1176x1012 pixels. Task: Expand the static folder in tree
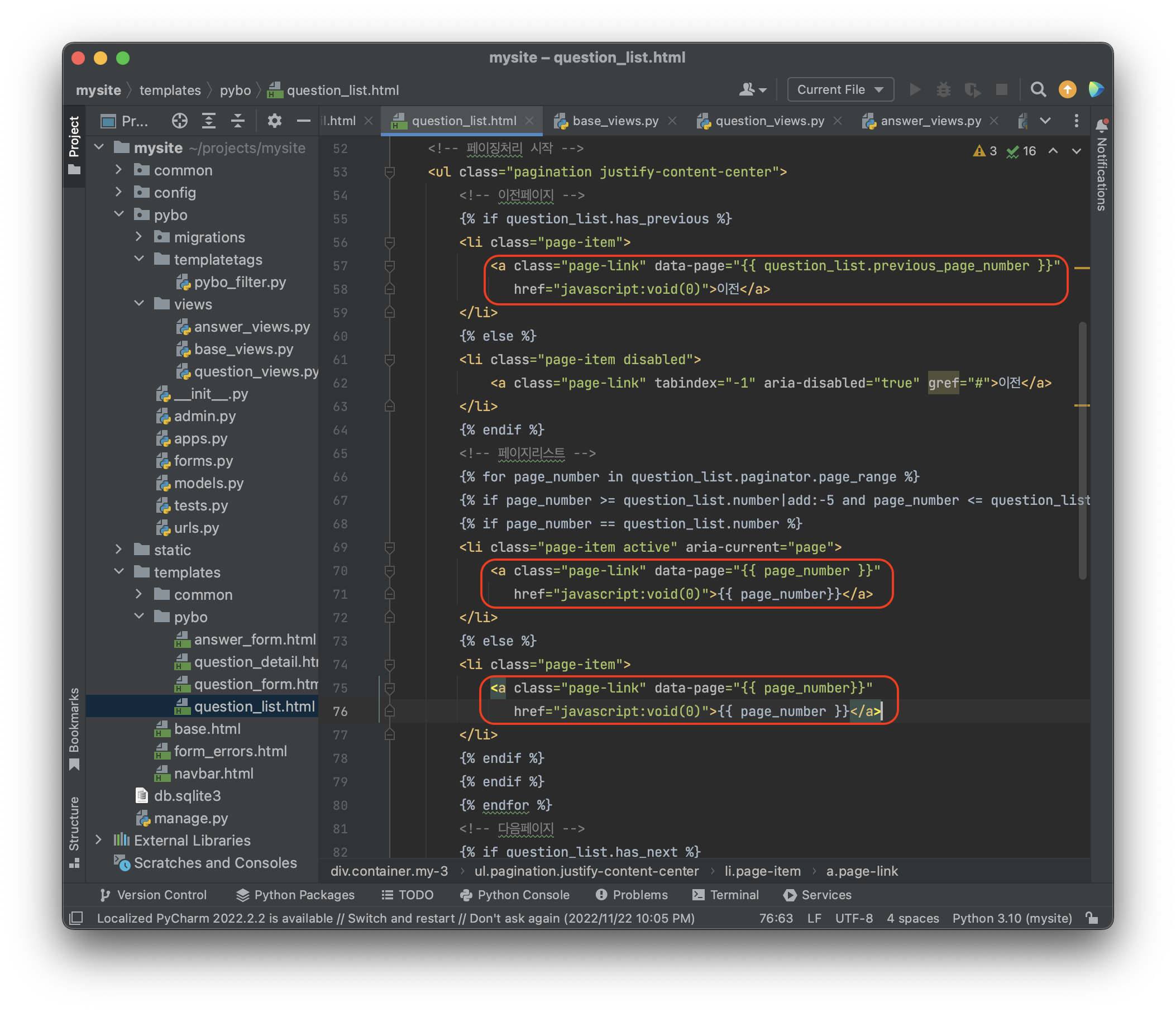pyautogui.click(x=118, y=550)
